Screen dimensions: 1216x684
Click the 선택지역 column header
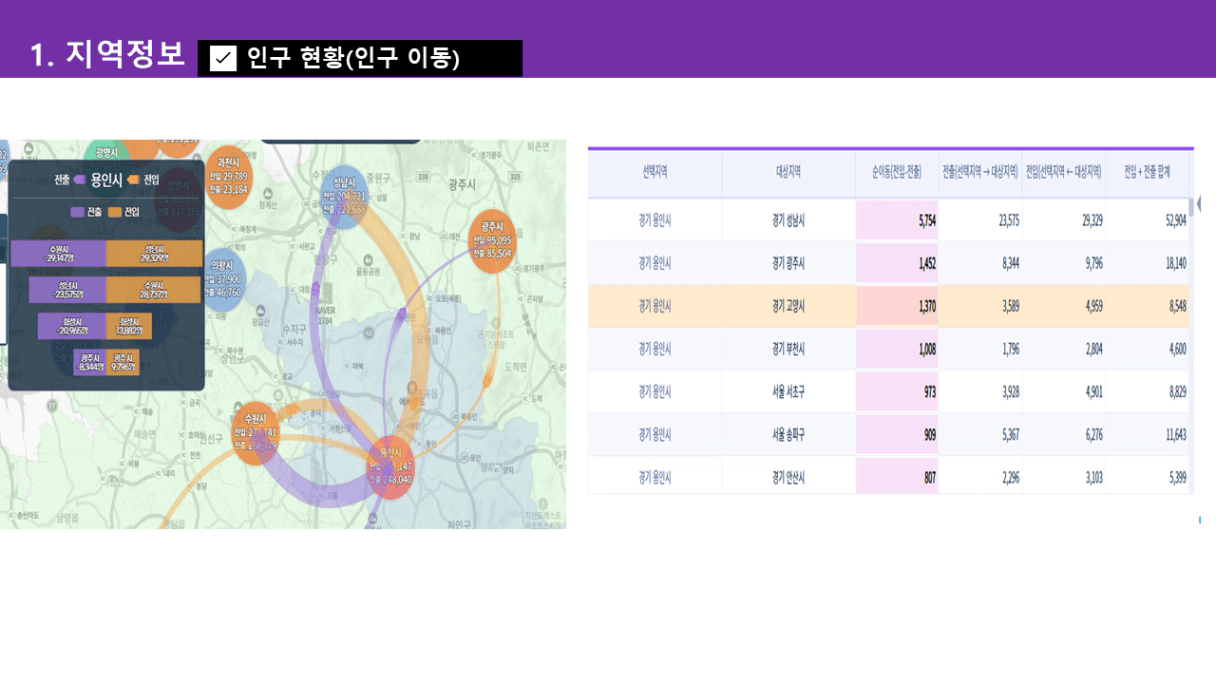655,172
